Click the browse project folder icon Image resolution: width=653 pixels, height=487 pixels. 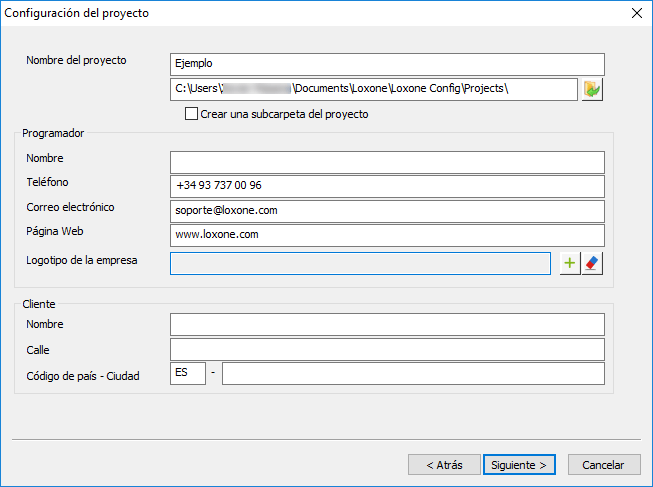click(x=593, y=90)
